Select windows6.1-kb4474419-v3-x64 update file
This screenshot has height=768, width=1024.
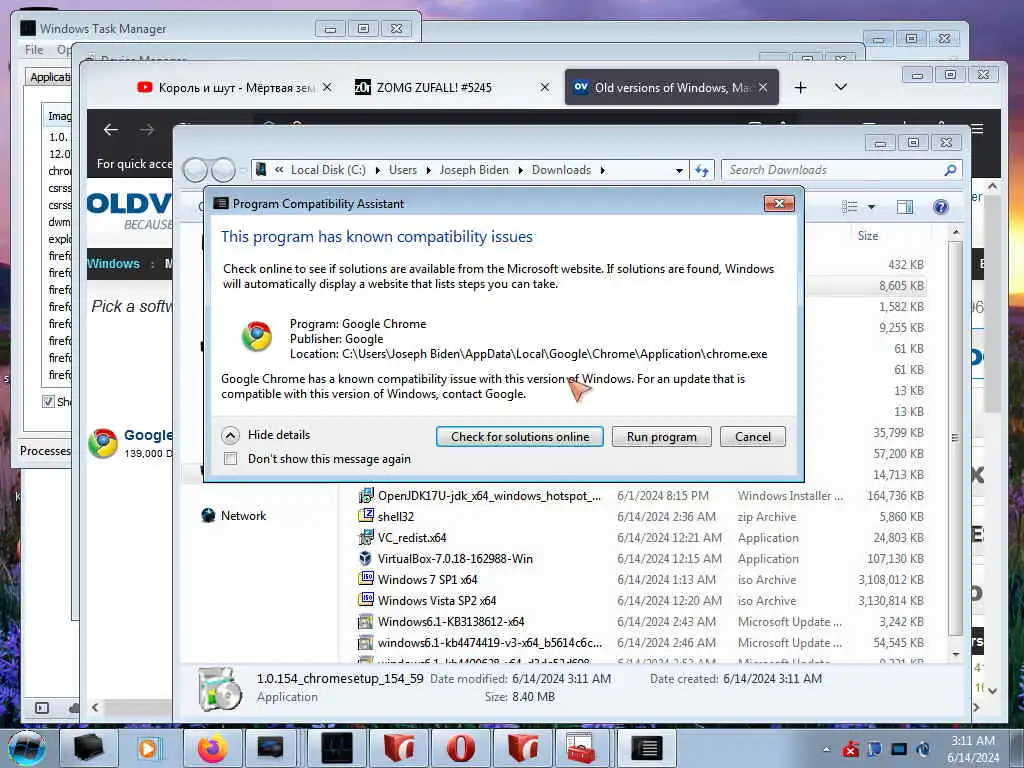pyautogui.click(x=490, y=642)
